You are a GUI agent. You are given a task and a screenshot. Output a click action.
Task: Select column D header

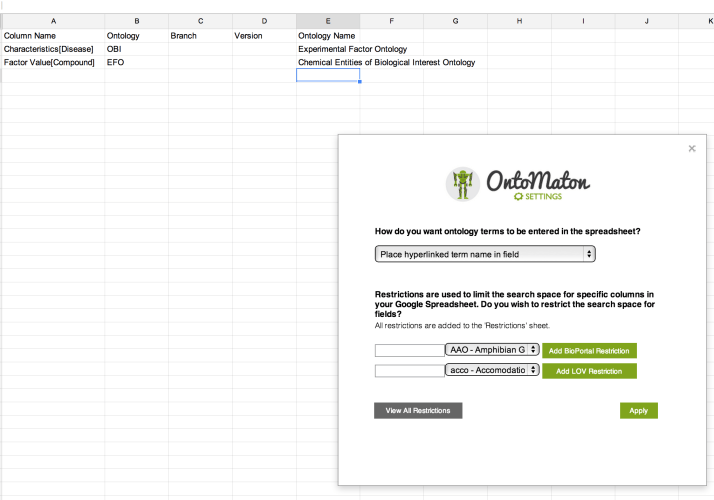264,21
